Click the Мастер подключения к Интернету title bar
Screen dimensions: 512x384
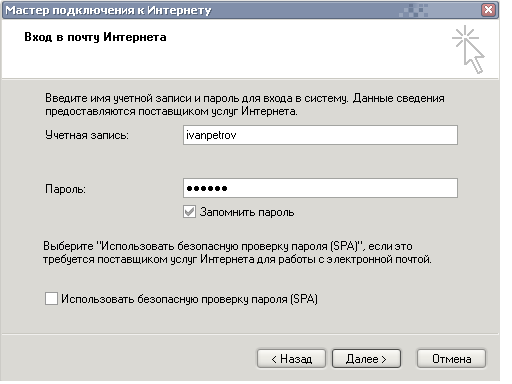tap(233, 10)
